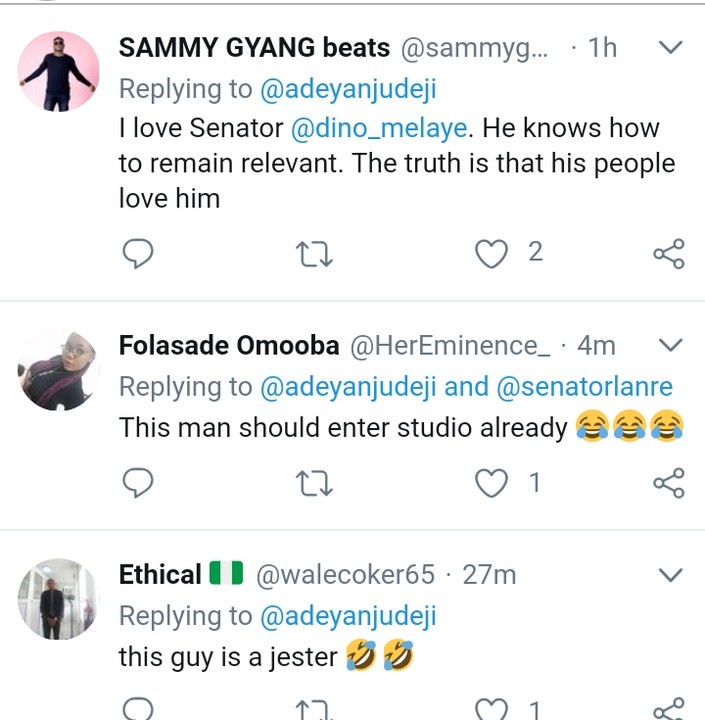The image size is (705, 720).
Task: Like Folasade Omooba's tweet
Action: click(491, 484)
